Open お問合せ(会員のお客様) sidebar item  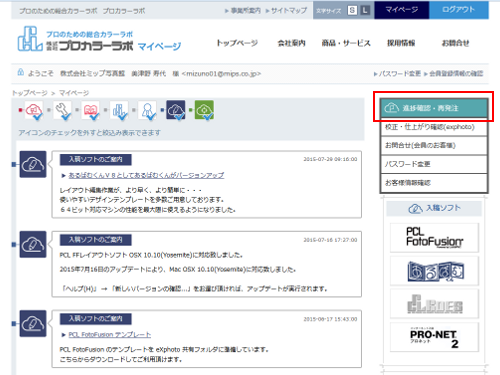(434, 145)
